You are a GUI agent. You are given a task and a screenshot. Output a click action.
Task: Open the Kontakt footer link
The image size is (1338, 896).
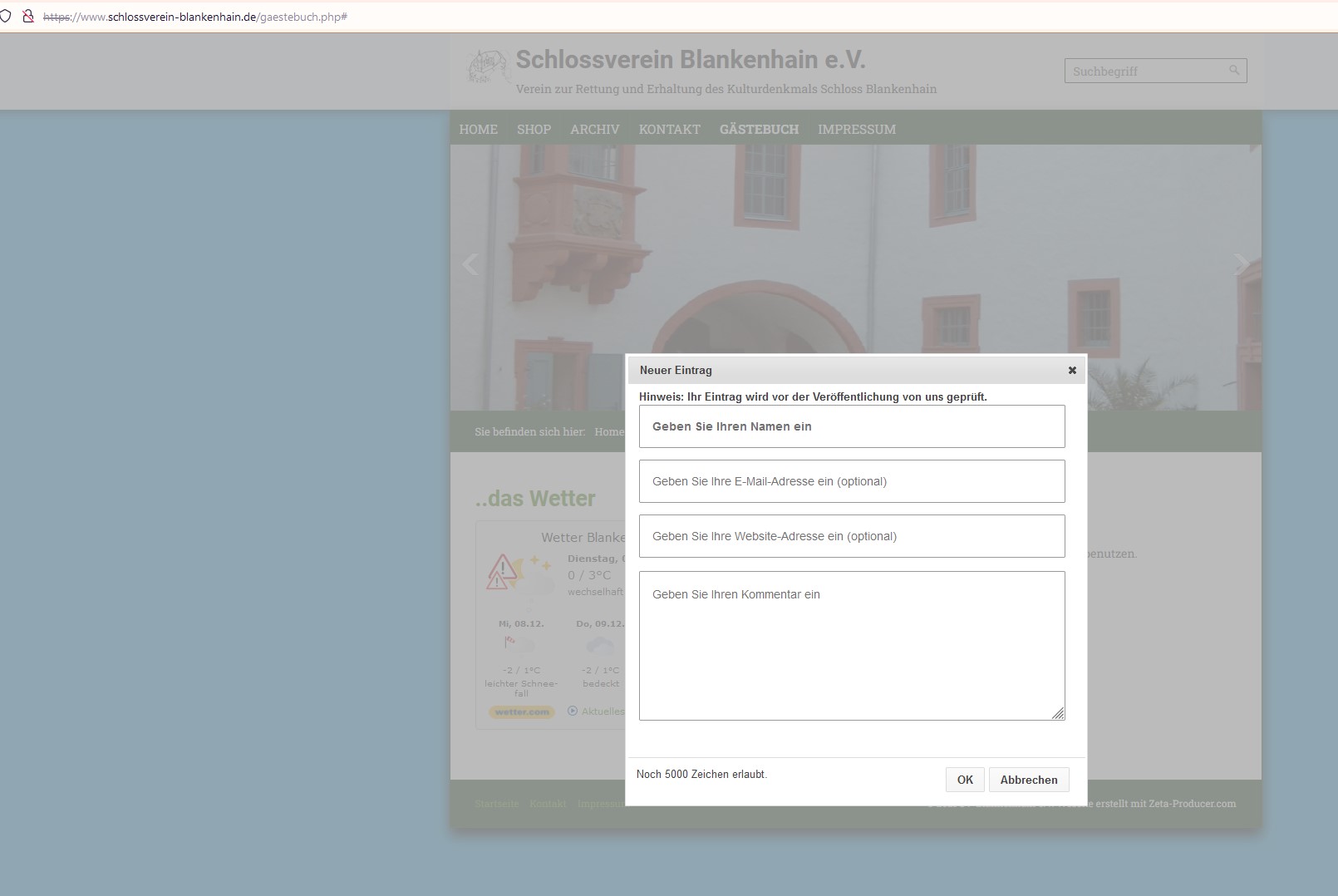pos(548,804)
